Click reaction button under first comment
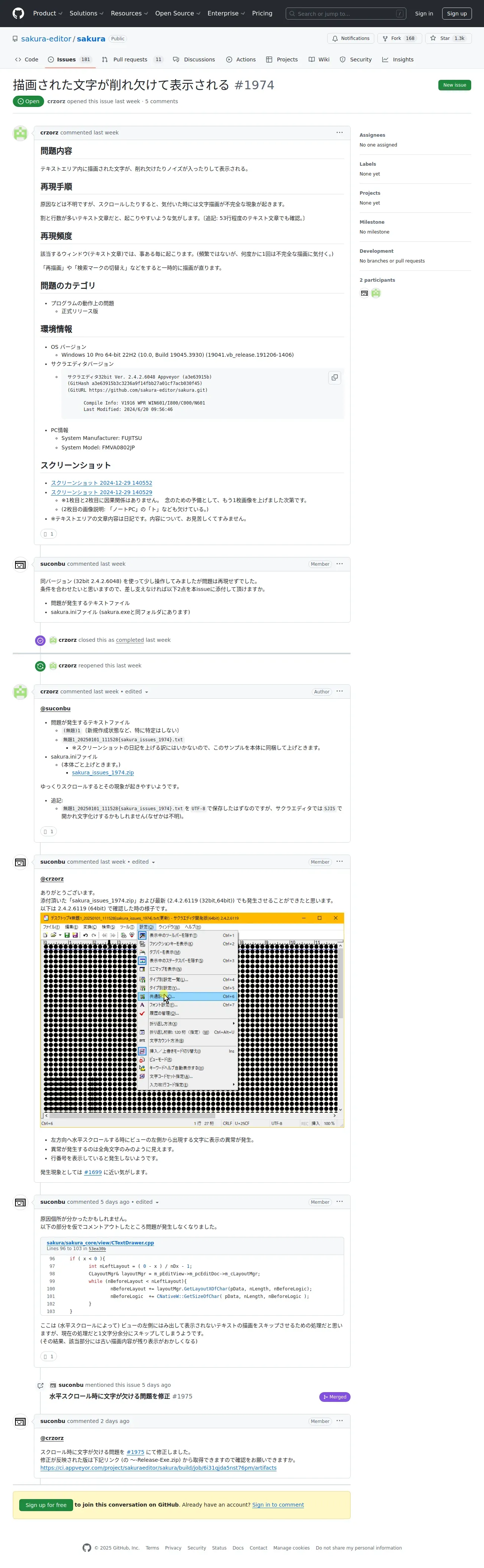Viewport: 484px width, 1568px height. 49,534
